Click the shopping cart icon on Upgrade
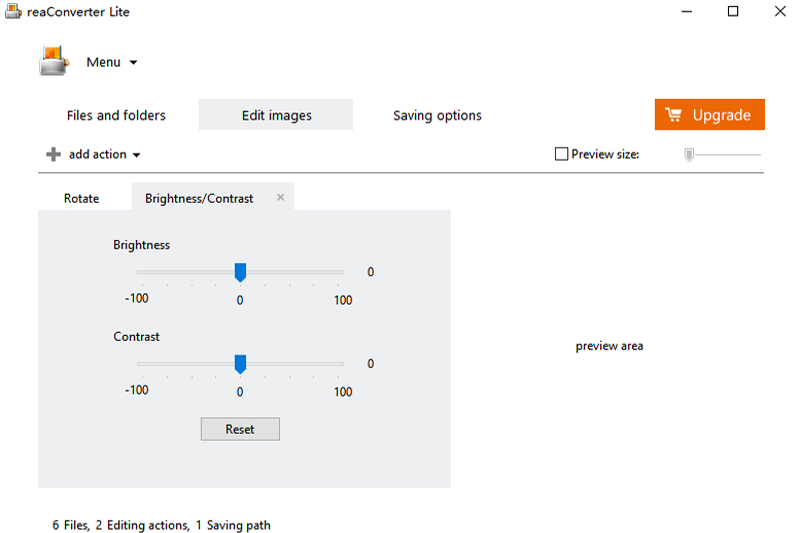This screenshot has height=533, width=800. (x=673, y=115)
